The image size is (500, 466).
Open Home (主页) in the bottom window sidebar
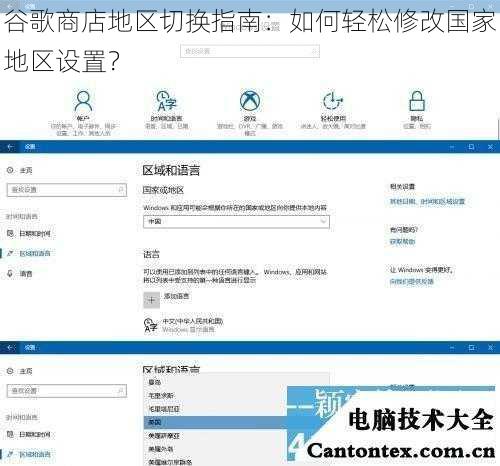point(20,371)
